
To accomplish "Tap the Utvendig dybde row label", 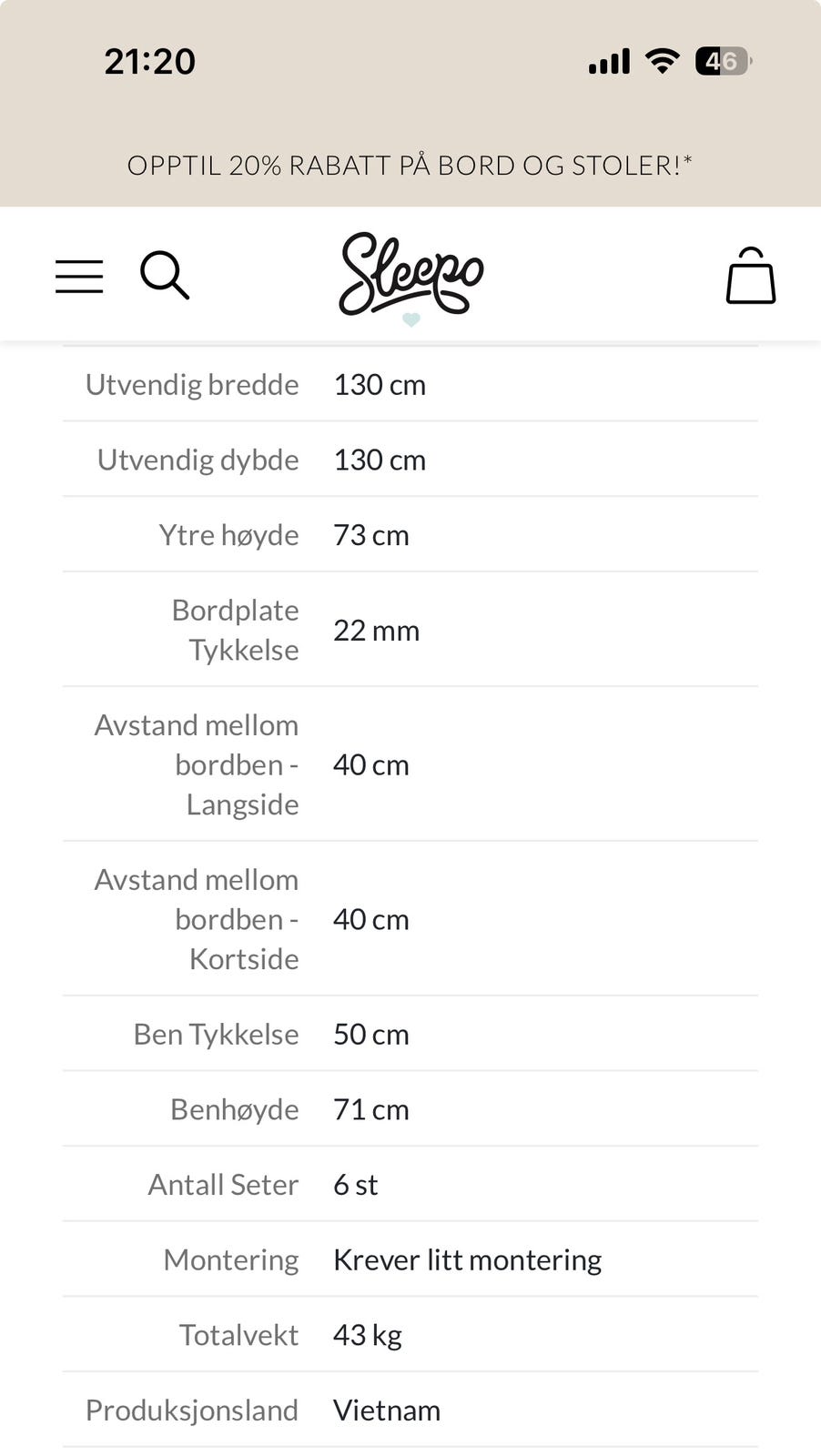I will (198, 460).
